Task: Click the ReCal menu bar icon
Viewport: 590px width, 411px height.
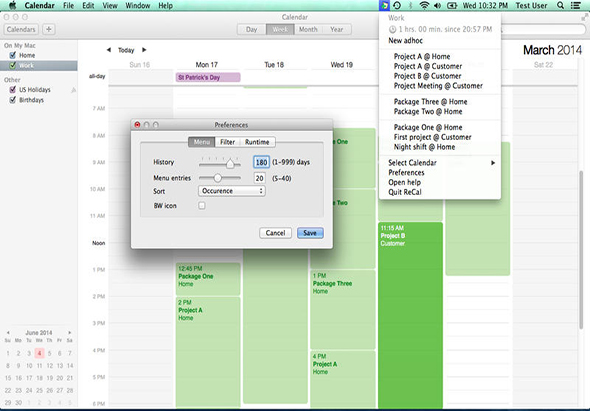Action: pos(384,5)
